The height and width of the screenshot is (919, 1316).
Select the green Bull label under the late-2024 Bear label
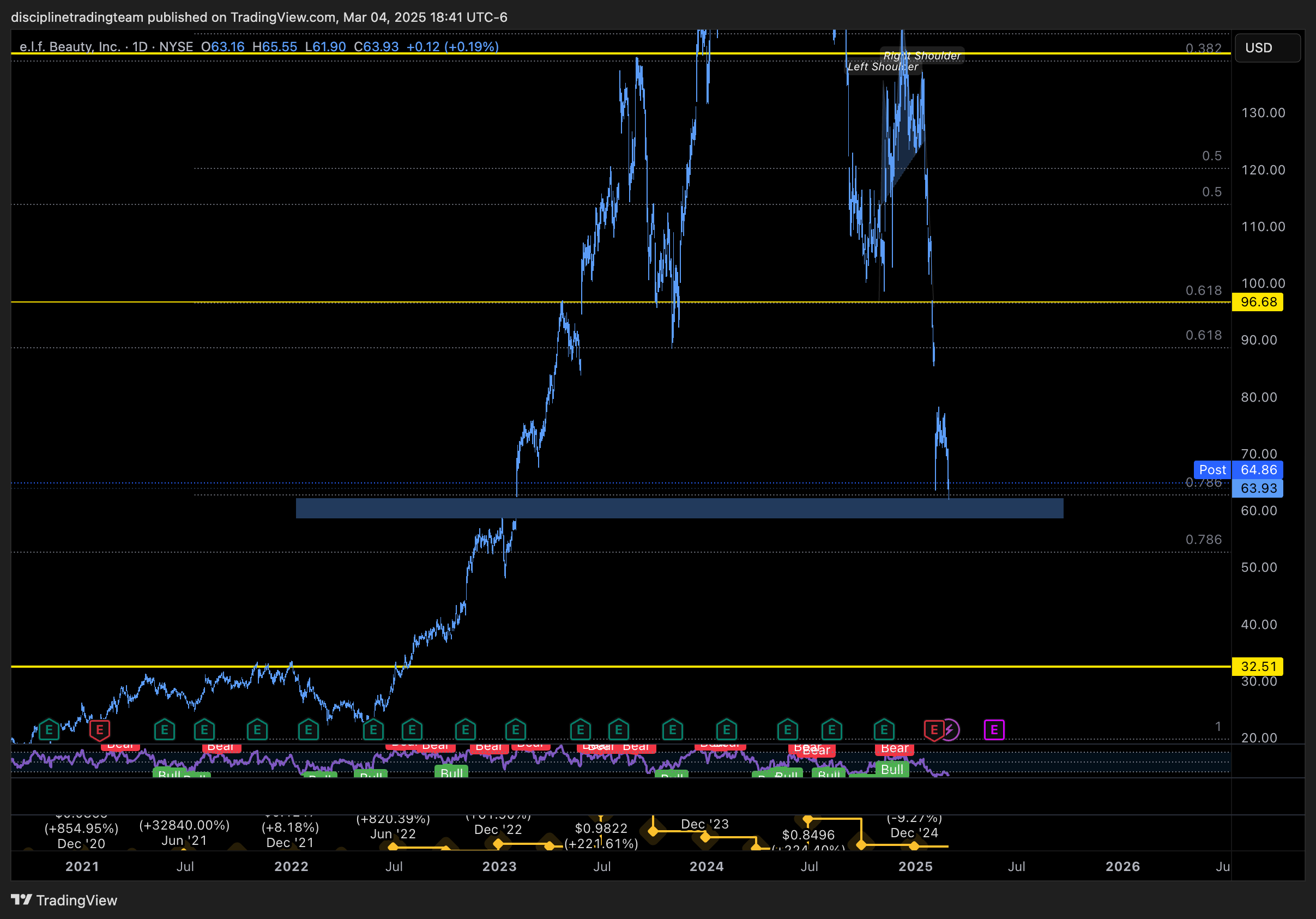(x=892, y=769)
